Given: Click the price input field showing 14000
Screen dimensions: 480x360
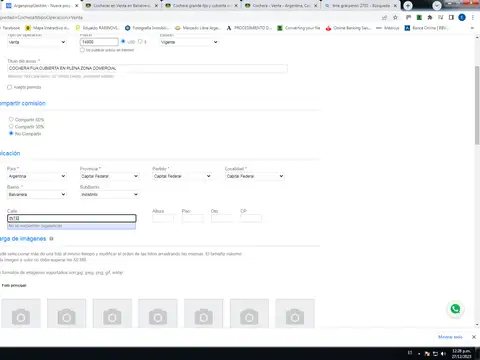Looking at the screenshot, I should click(x=99, y=42).
